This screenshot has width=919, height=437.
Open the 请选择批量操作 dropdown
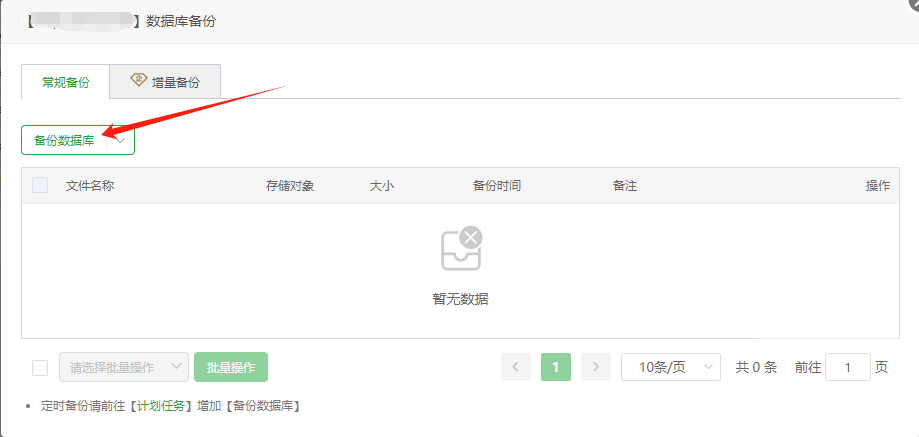(124, 367)
